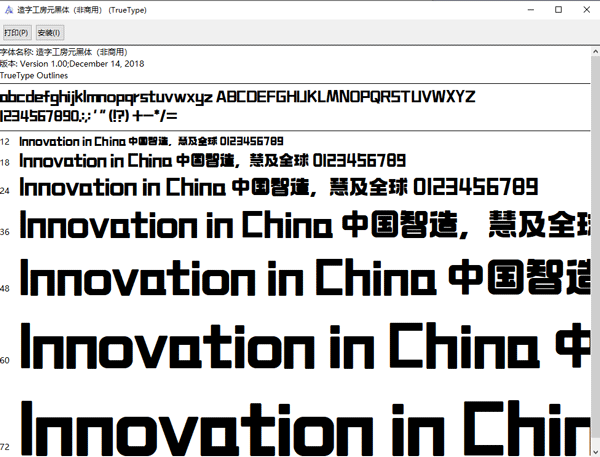Click the size 60 sample text line
The height and width of the screenshot is (457, 600).
(305, 346)
